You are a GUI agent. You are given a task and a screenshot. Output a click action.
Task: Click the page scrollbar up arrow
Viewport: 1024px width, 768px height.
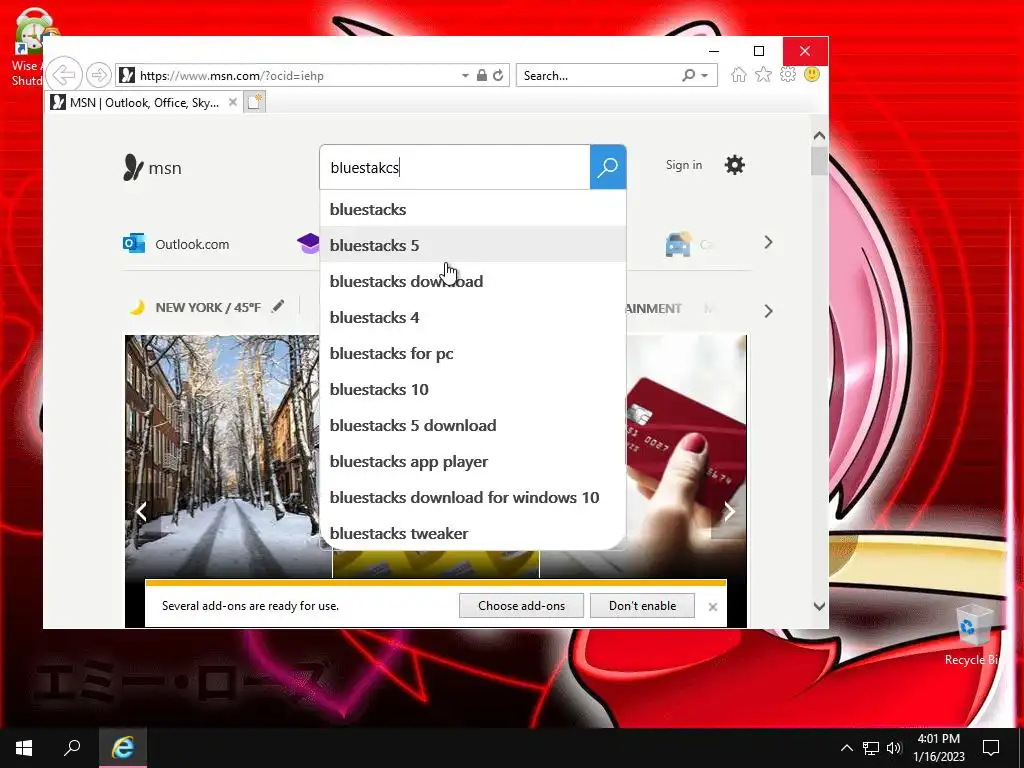pos(820,136)
